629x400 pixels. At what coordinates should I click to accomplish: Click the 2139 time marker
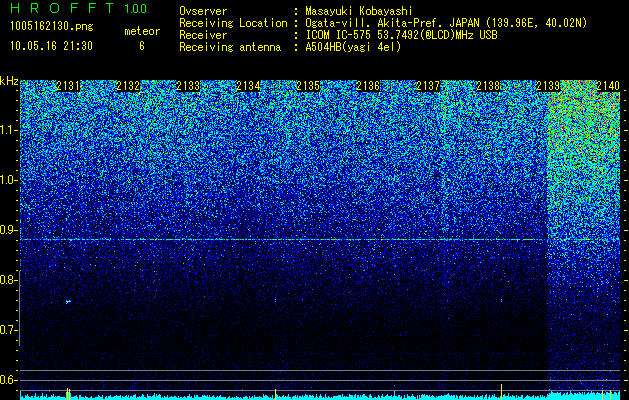coord(548,86)
